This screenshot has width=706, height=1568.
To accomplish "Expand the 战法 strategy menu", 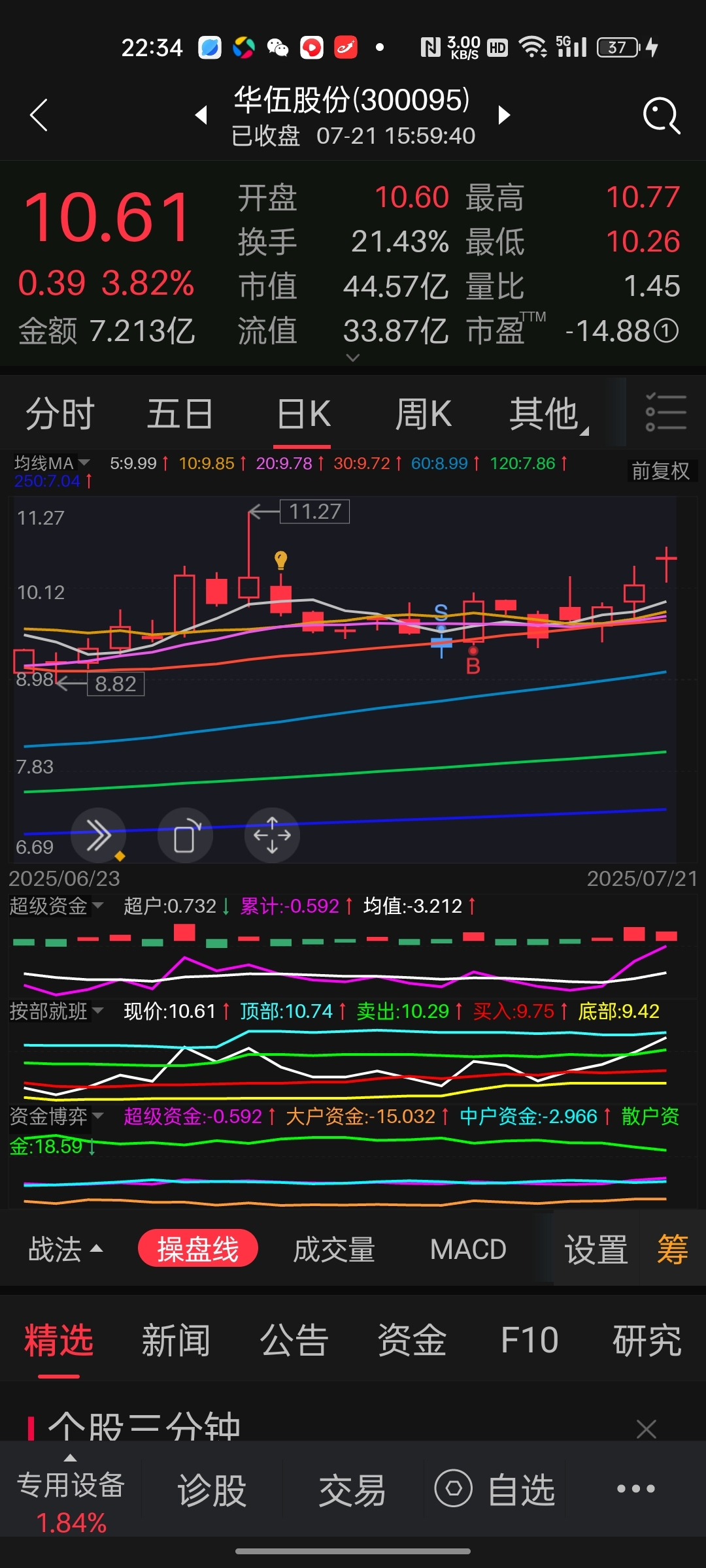I will point(65,1249).
